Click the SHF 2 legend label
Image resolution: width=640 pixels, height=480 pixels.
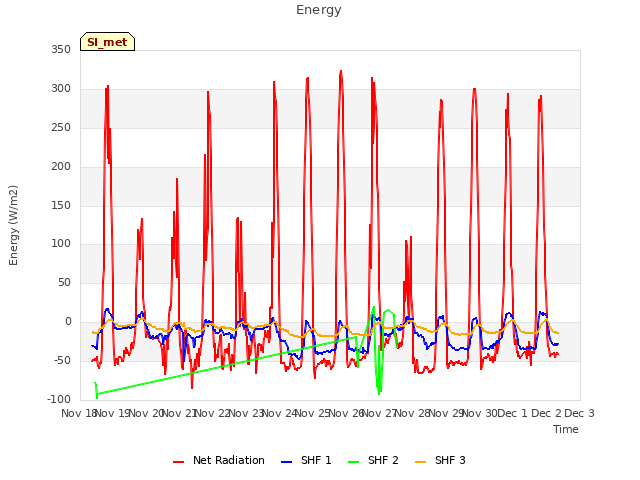(x=383, y=460)
